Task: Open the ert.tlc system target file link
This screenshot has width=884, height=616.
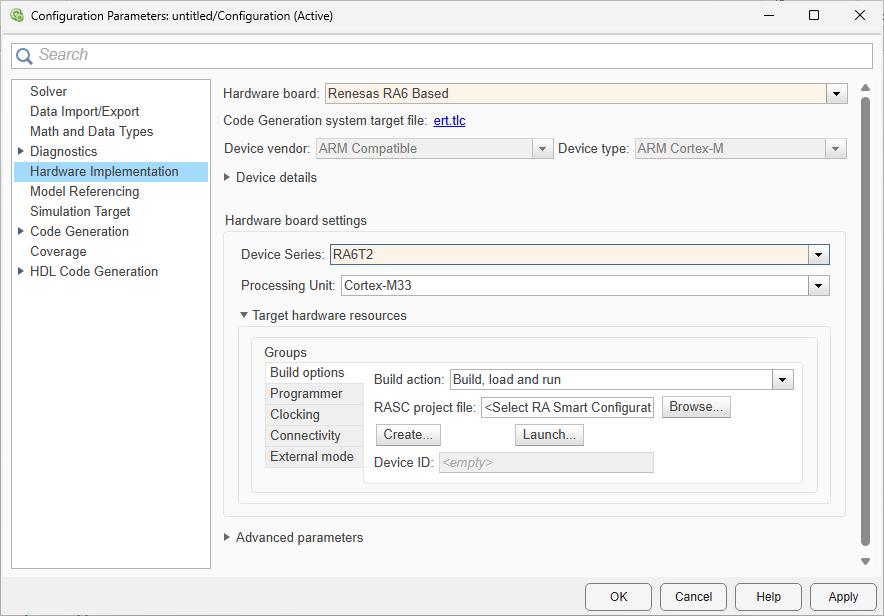Action: [450, 120]
